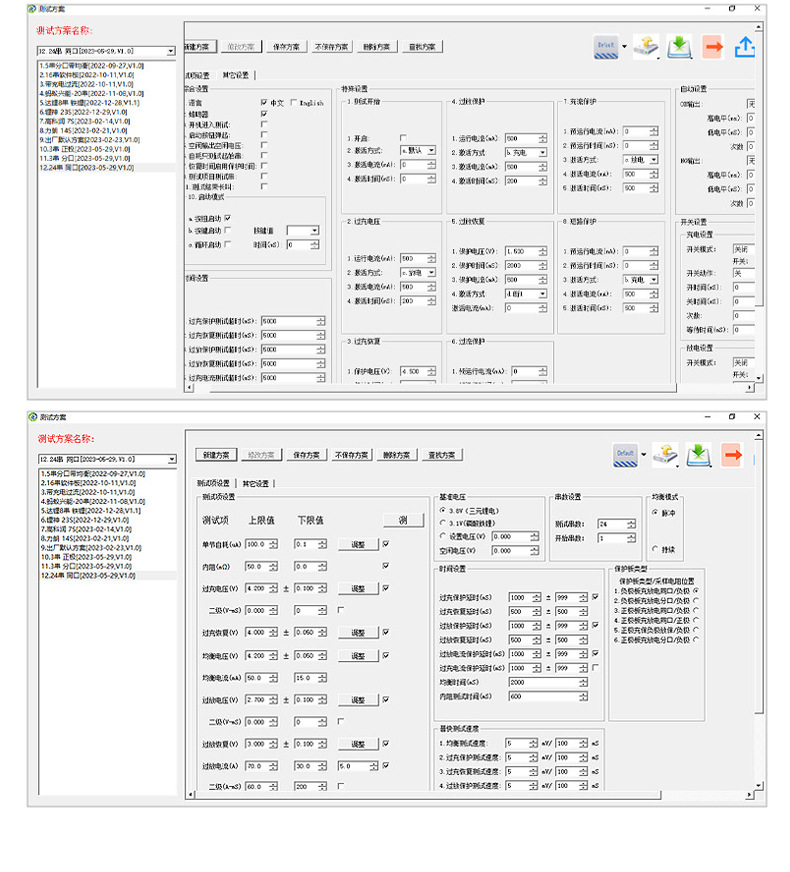790x872 pixels.
Task: Click horizontal scrollbar at bottom window panel
Action: pyautogui.click(x=428, y=795)
